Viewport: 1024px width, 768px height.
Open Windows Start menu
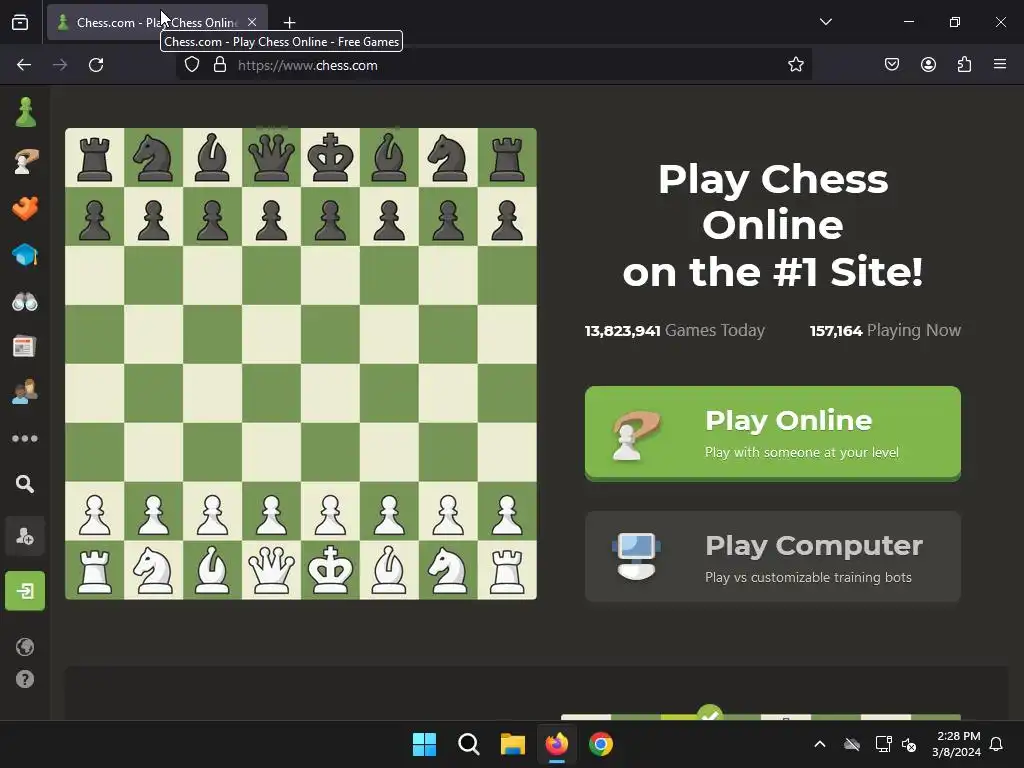(424, 744)
